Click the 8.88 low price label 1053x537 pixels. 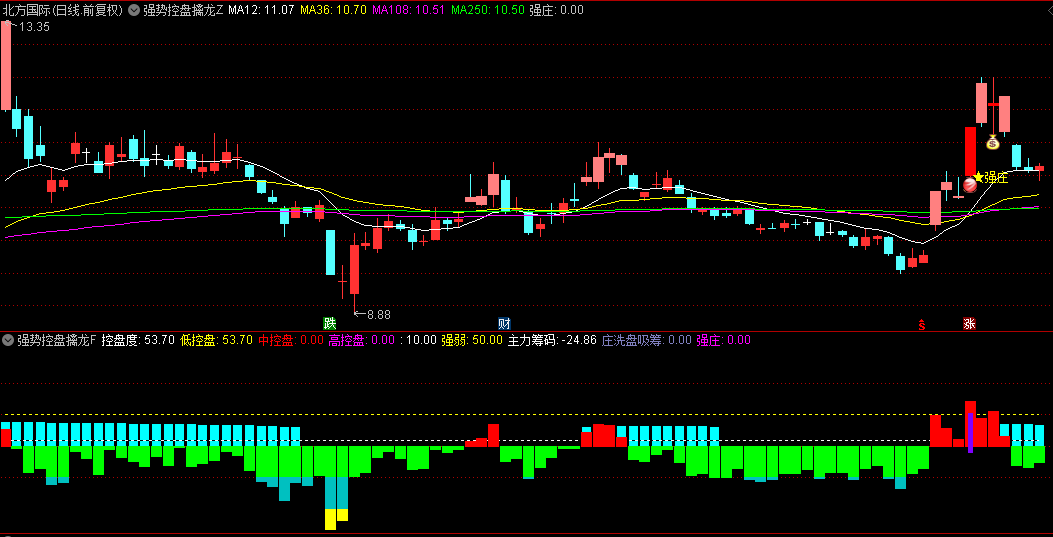(379, 313)
